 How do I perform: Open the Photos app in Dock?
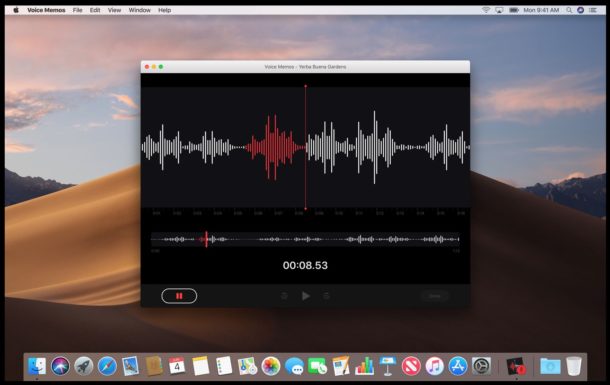271,366
